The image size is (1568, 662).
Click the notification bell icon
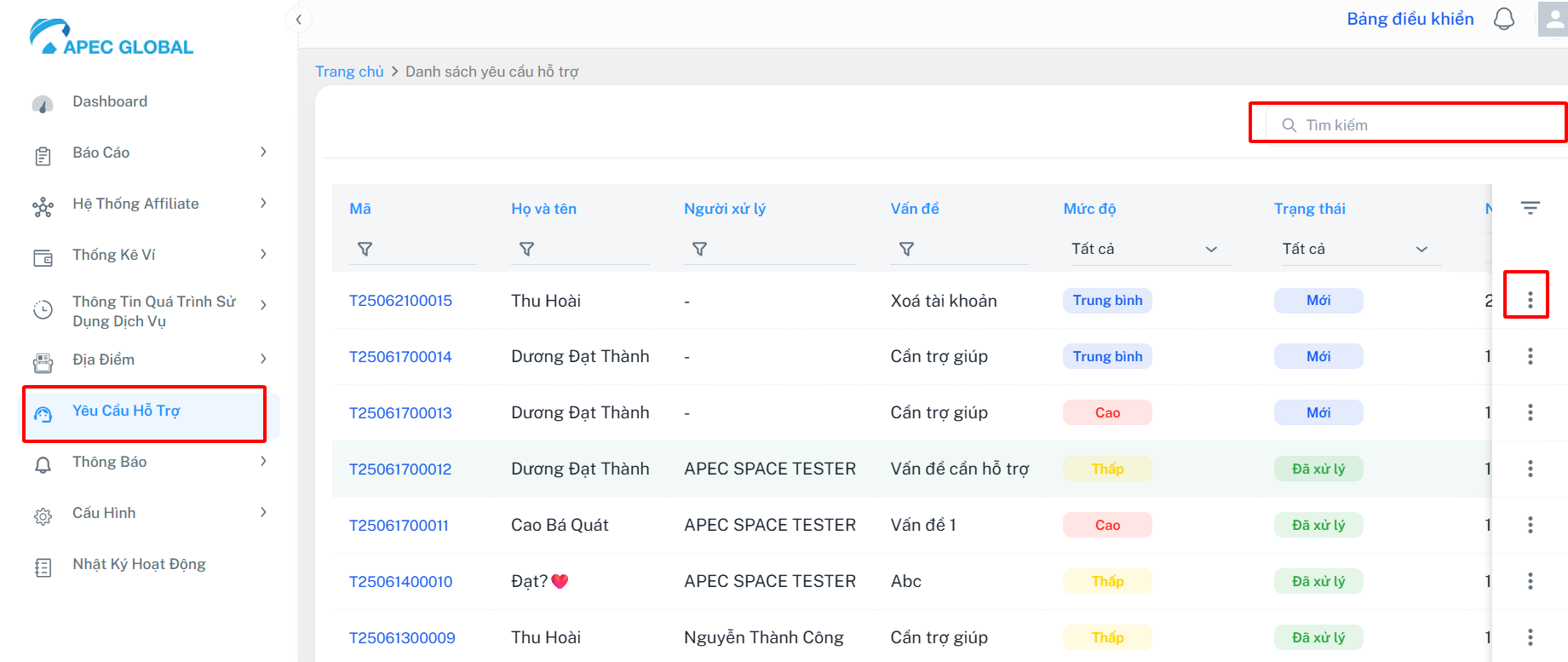click(x=1504, y=20)
